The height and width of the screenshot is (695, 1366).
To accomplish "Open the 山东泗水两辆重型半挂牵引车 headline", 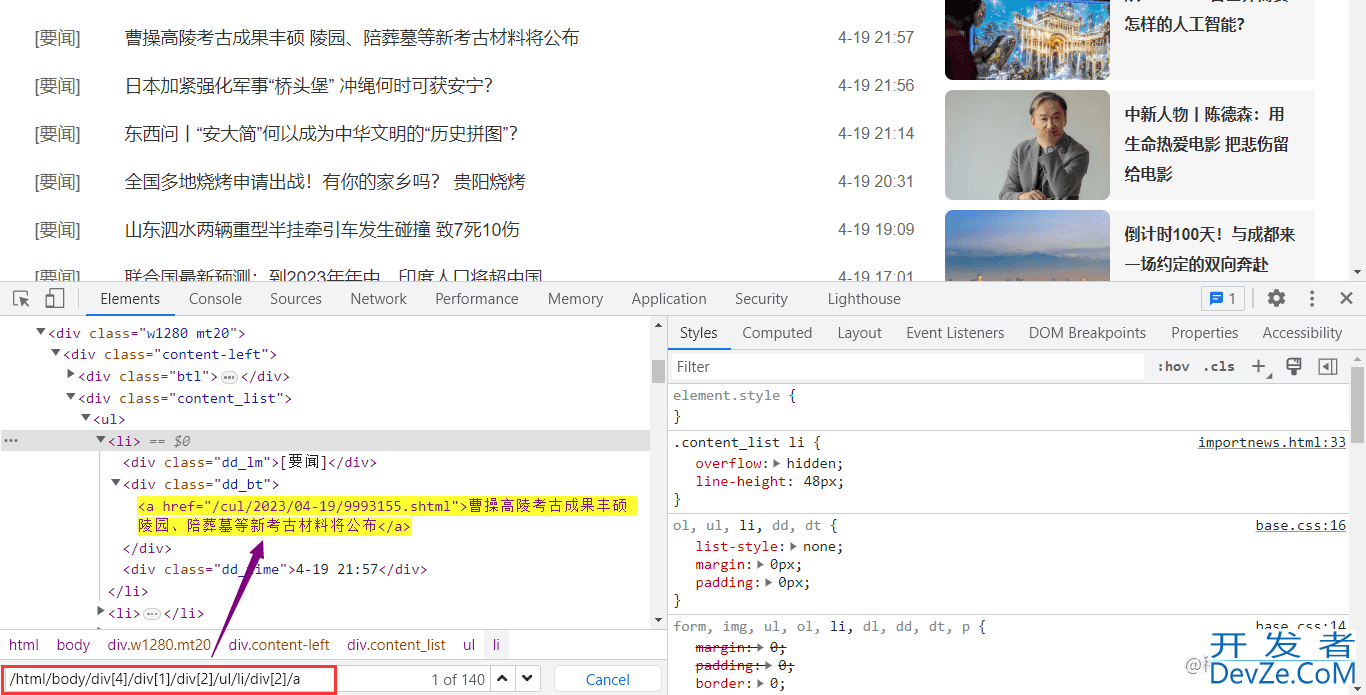I will coord(322,230).
